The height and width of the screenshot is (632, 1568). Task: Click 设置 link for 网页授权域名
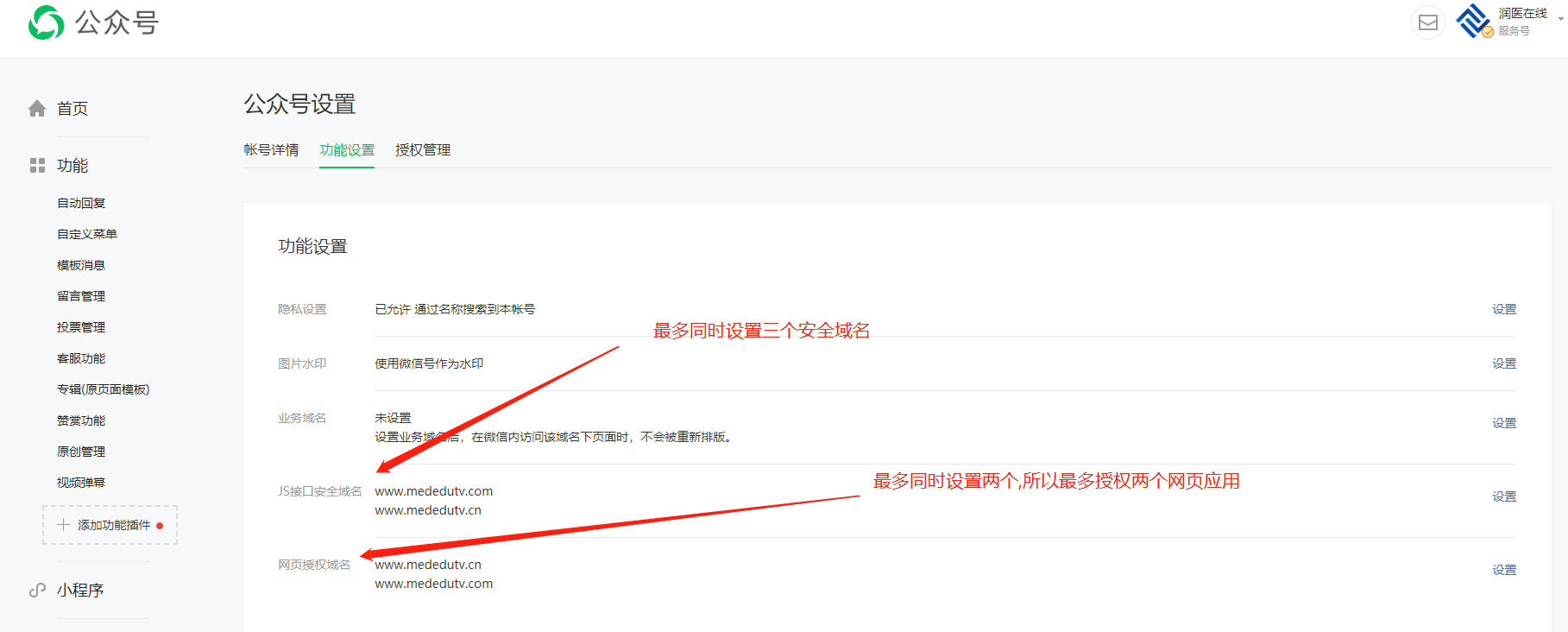point(1504,570)
